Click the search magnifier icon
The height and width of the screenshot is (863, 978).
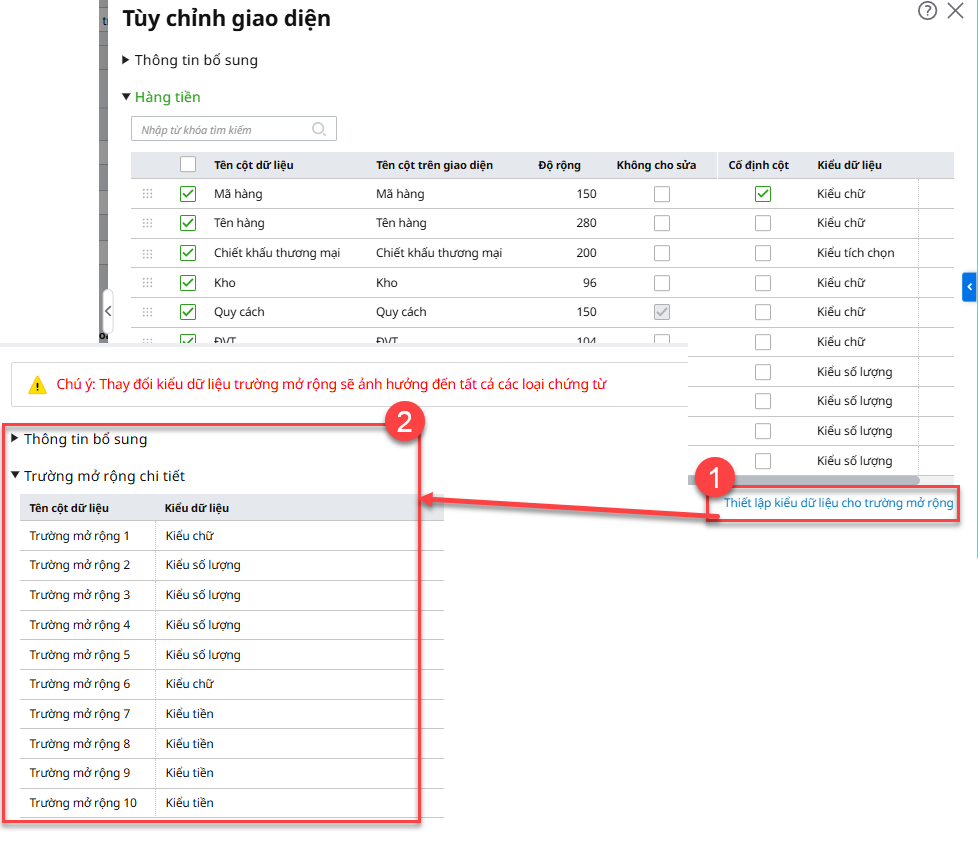pyautogui.click(x=319, y=129)
